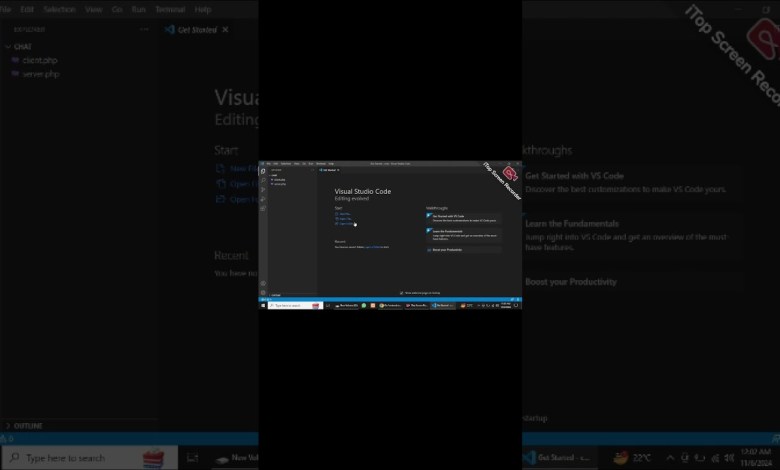Viewport: 780px width, 470px height.
Task: Click the enlarged backdrop's taskbar search box
Action: coord(90,458)
